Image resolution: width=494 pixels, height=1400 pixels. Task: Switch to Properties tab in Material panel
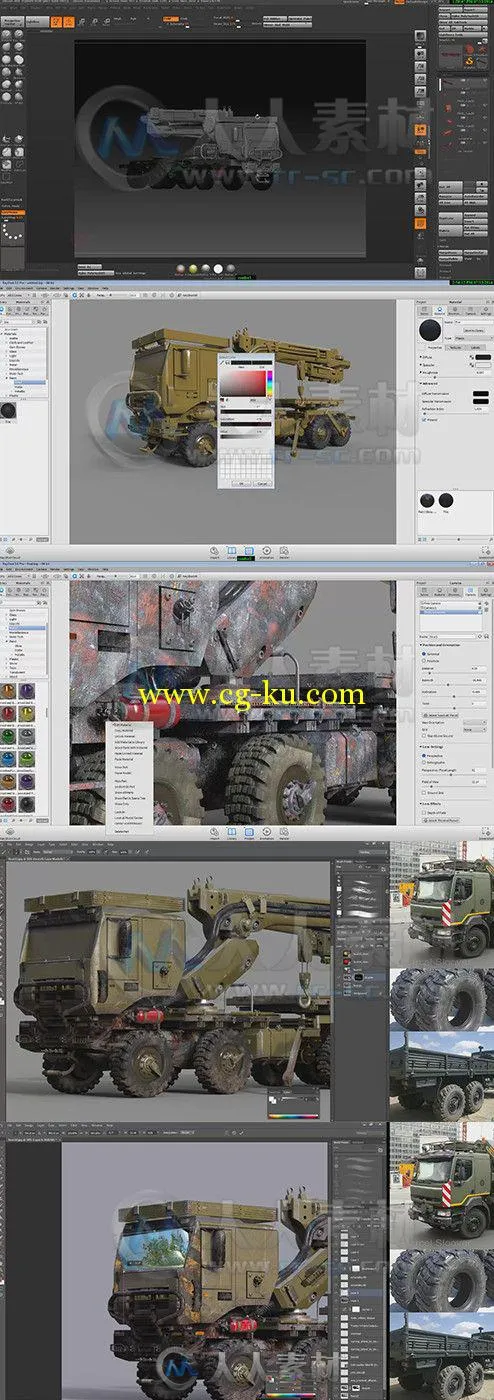(x=435, y=348)
